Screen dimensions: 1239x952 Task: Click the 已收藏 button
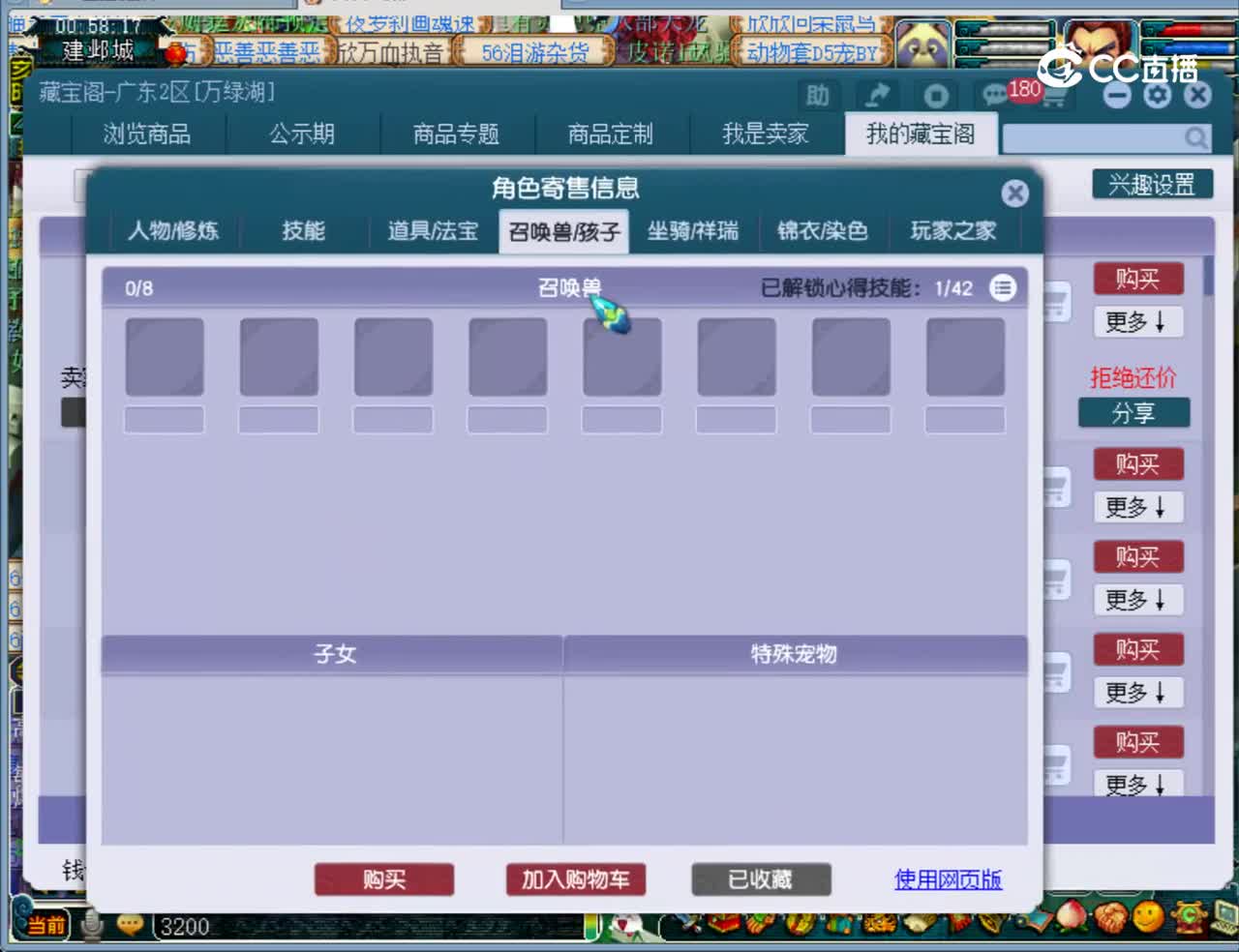coord(761,879)
